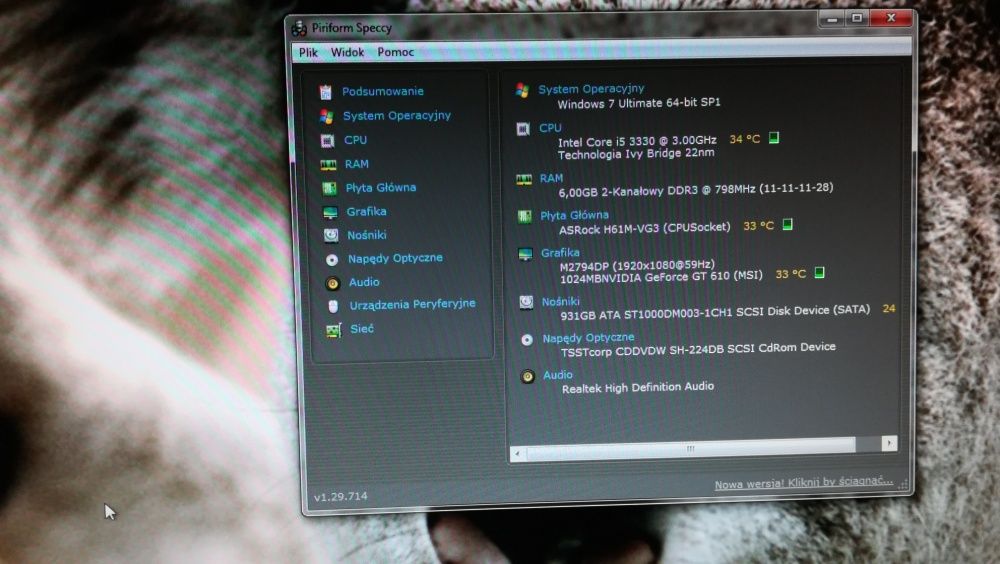Viewport: 1000px width, 564px height.
Task: Click the Napędy Optyczne disc icon in sidebar
Action: click(332, 260)
